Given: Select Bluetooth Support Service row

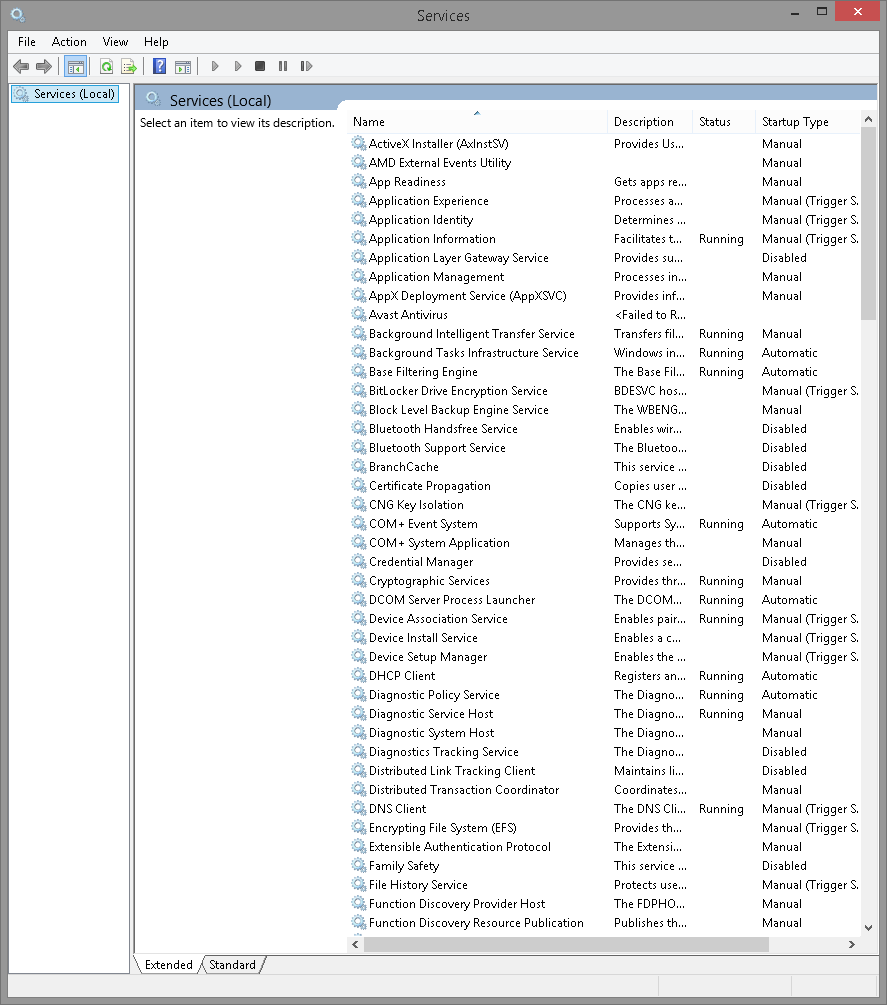Looking at the screenshot, I should 605,448.
